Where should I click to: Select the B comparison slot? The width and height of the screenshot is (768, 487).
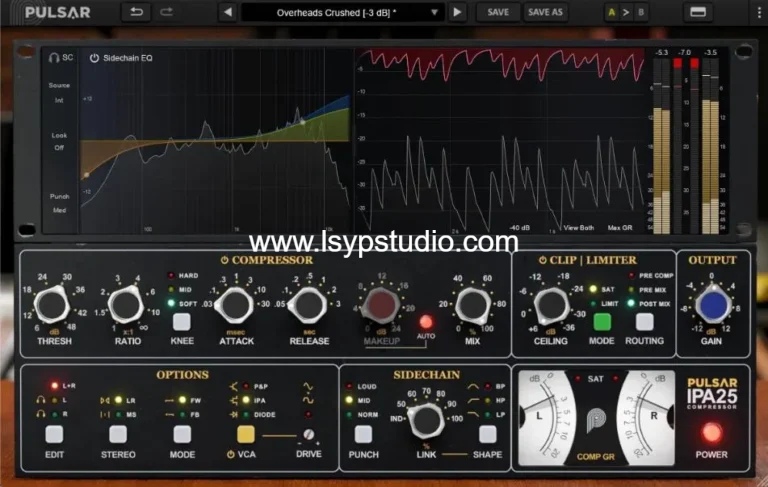point(641,13)
